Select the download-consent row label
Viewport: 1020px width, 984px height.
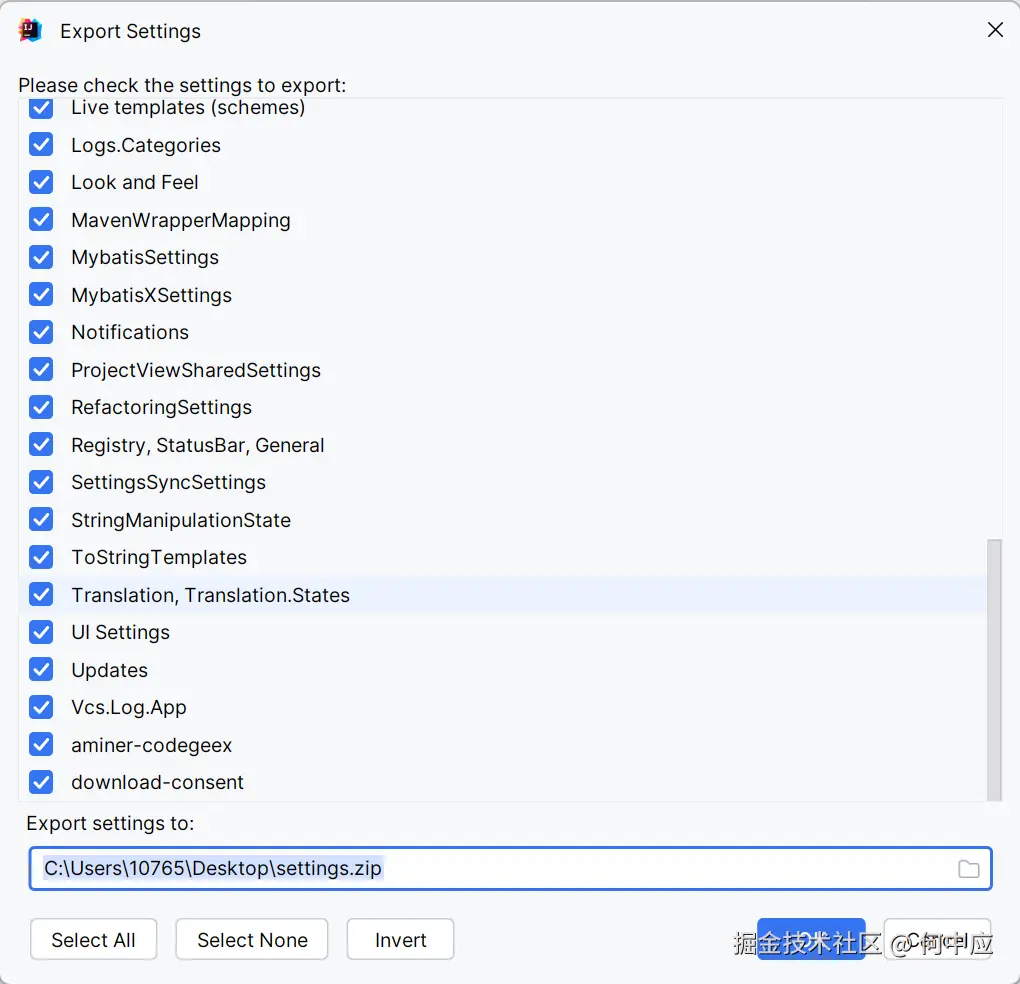157,782
